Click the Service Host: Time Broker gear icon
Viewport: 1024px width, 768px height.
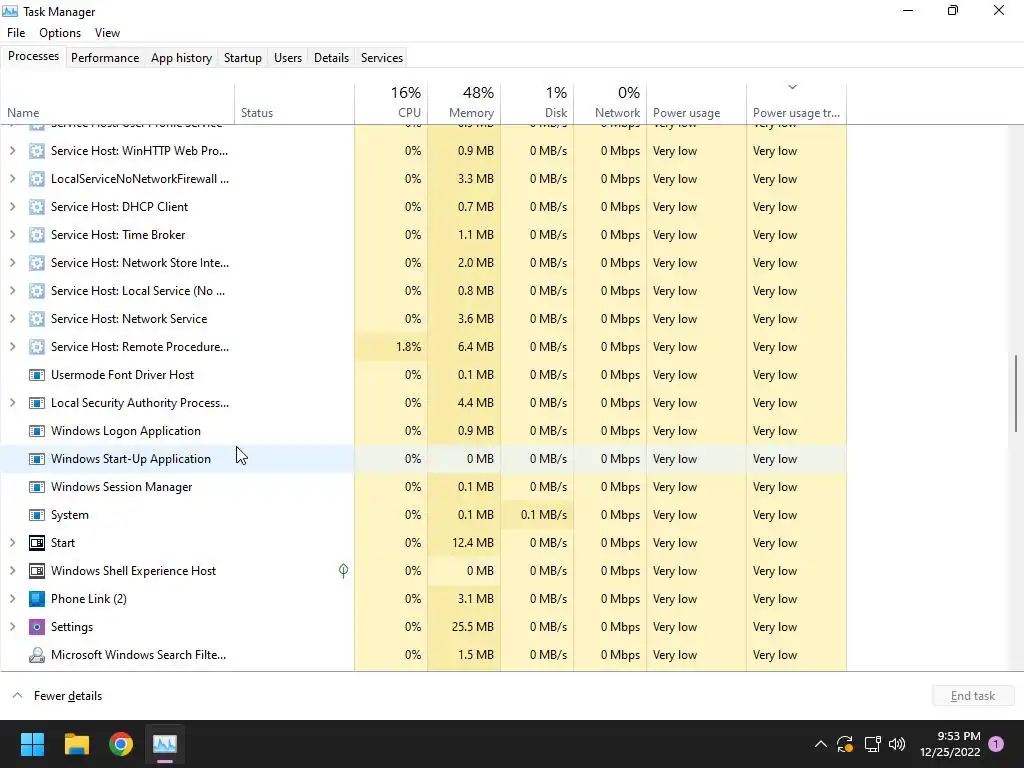pyautogui.click(x=37, y=235)
